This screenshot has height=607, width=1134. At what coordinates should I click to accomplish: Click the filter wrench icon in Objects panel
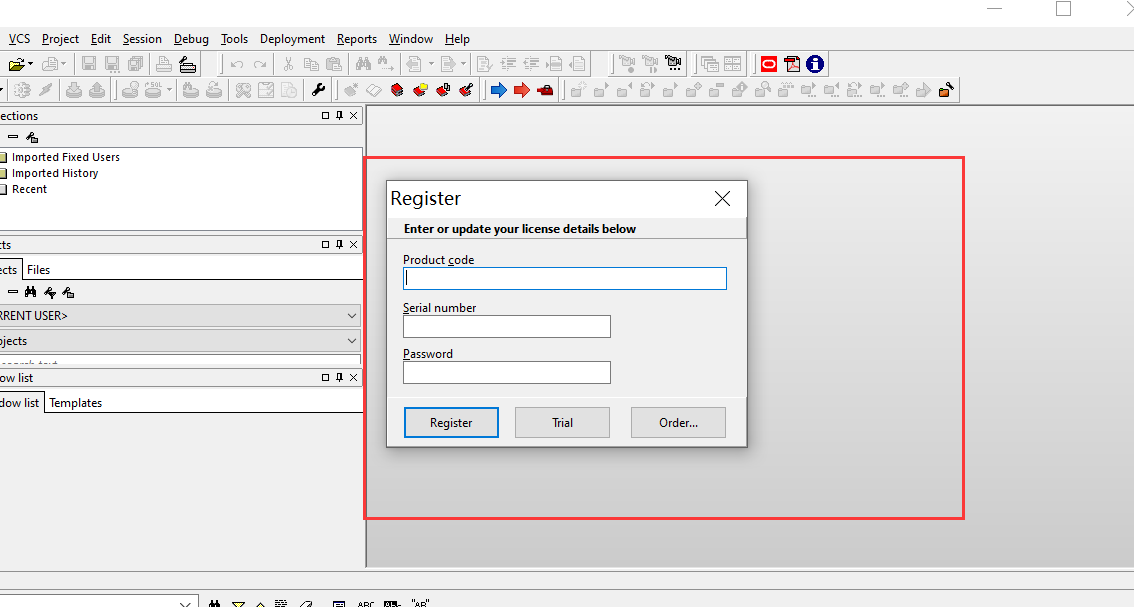coord(50,292)
